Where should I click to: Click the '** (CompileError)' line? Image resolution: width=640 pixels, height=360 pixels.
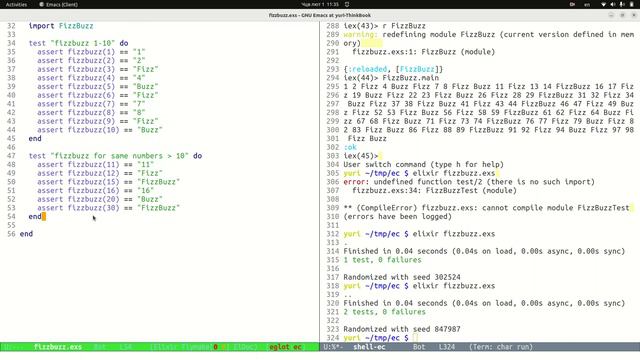[486, 208]
